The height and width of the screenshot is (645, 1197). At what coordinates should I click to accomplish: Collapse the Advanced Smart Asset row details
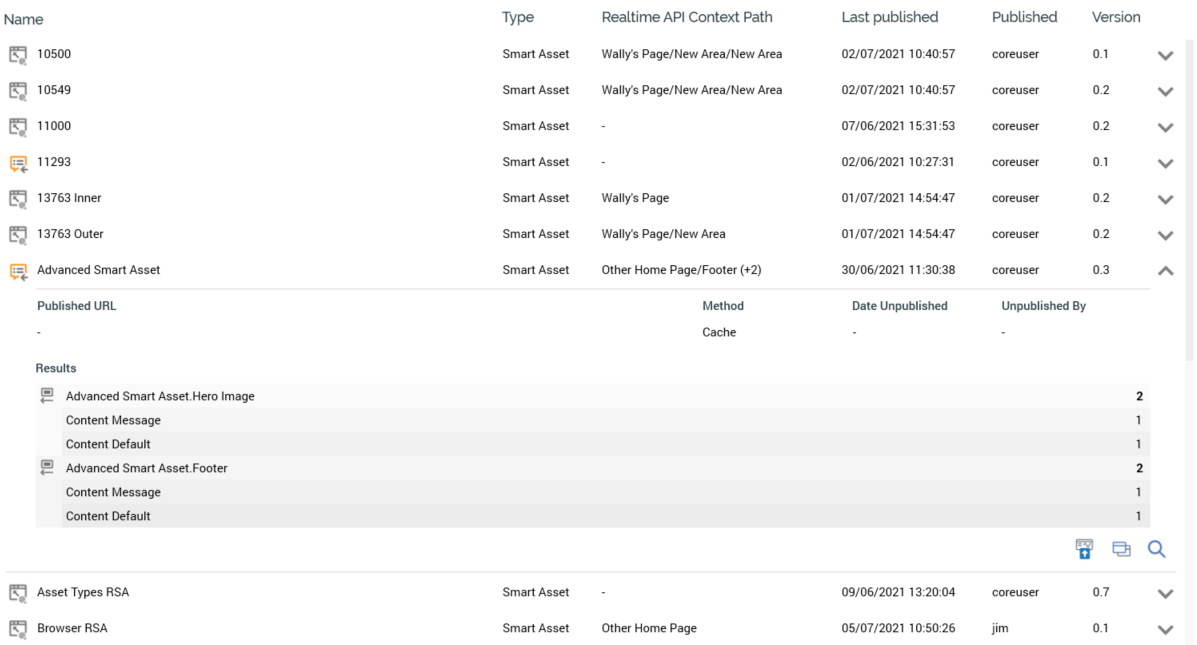pyautogui.click(x=1165, y=270)
